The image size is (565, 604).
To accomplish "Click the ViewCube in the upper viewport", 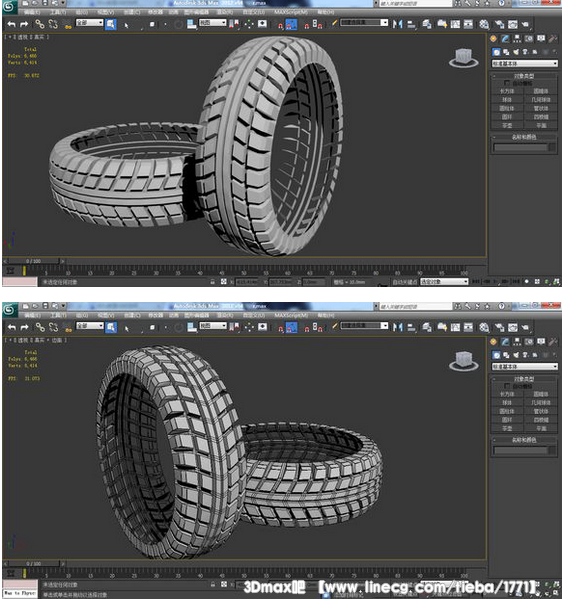I will coord(464,58).
